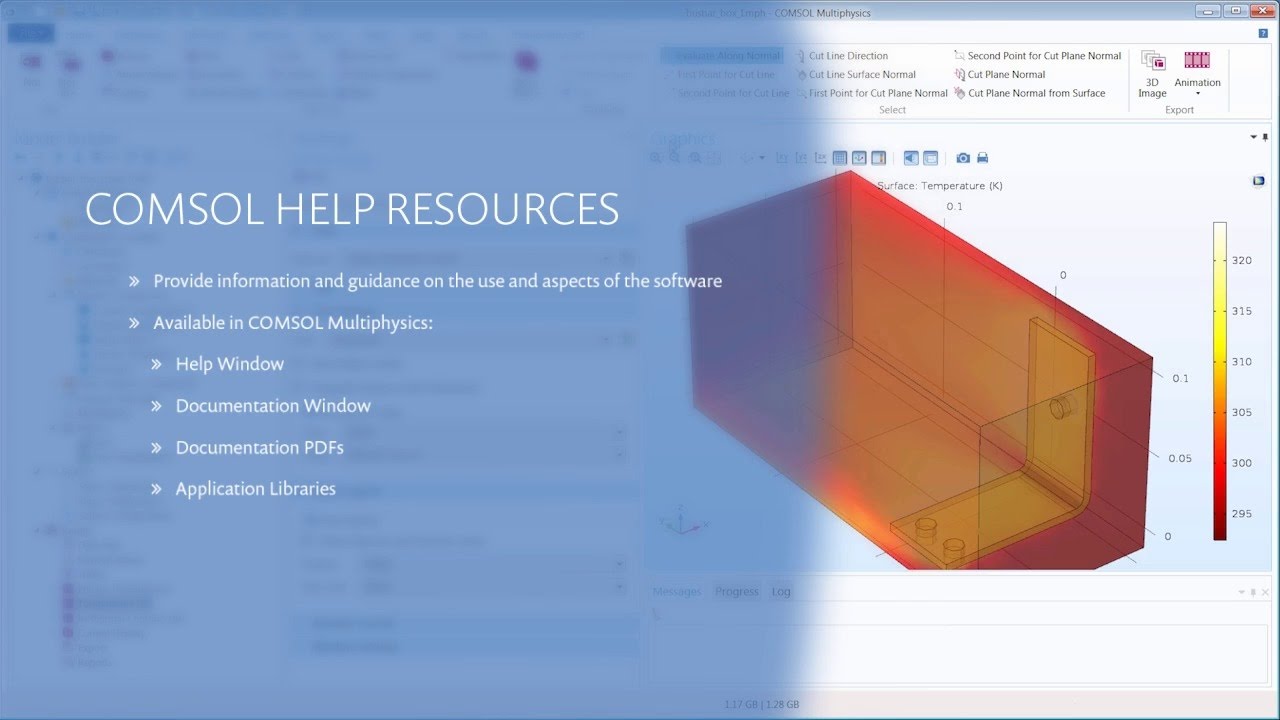1280x720 pixels.
Task: Click the Evaluate Along Normal button
Action: tap(721, 56)
